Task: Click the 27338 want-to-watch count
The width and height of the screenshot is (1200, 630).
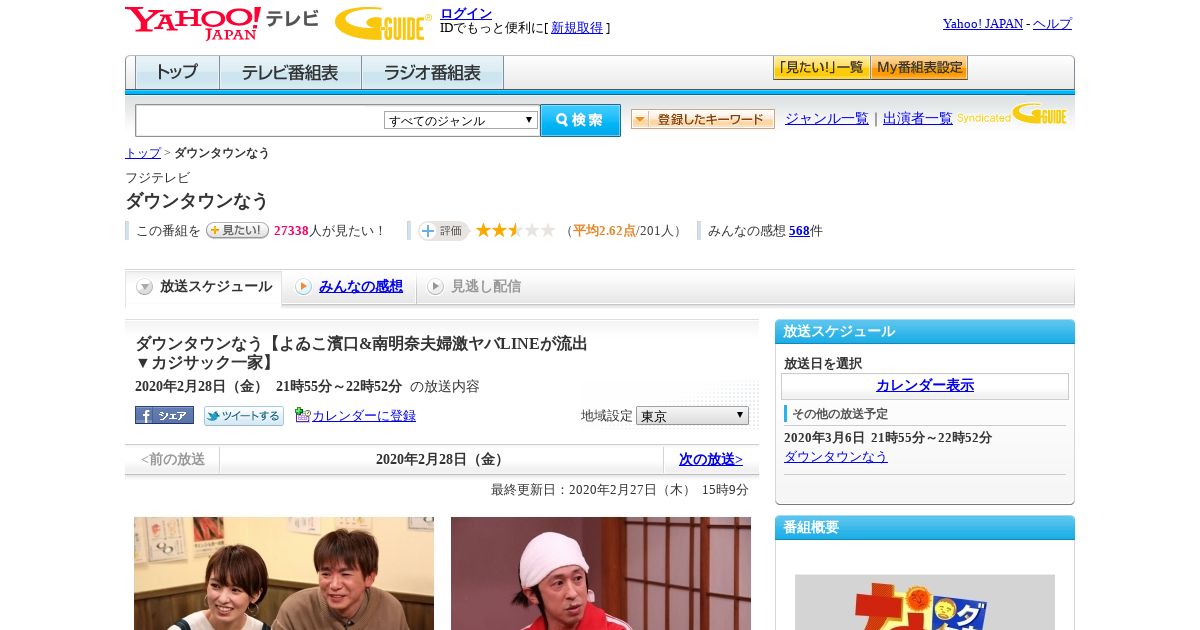Action: (x=291, y=231)
